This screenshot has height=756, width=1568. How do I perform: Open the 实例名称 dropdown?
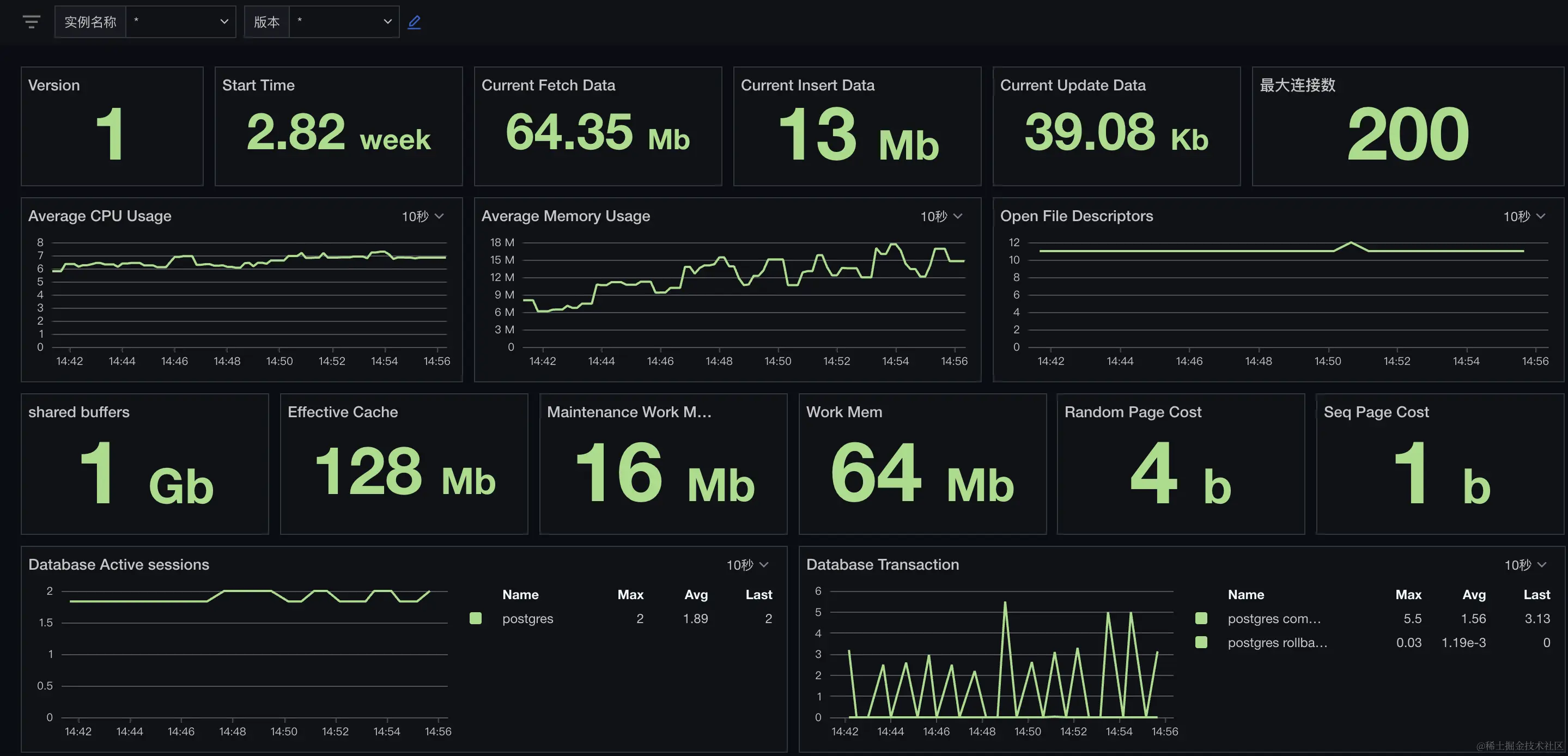[x=180, y=22]
